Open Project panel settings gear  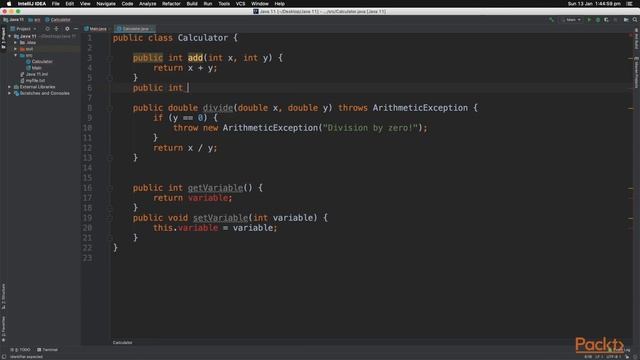pyautogui.click(x=67, y=29)
